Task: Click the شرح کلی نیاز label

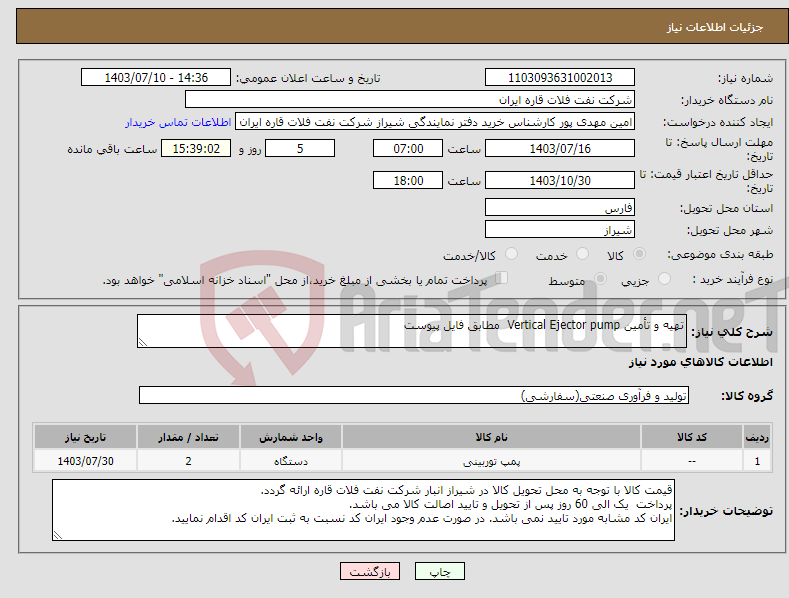Action: pyautogui.click(x=732, y=332)
